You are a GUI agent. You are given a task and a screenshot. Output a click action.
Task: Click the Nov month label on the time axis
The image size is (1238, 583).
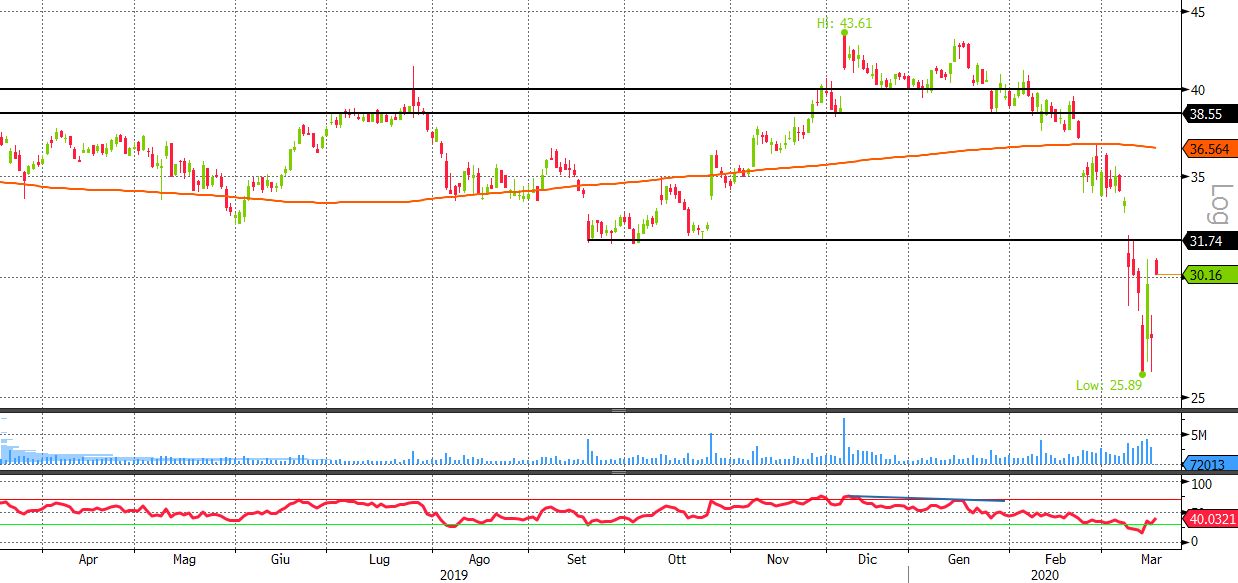[777, 562]
